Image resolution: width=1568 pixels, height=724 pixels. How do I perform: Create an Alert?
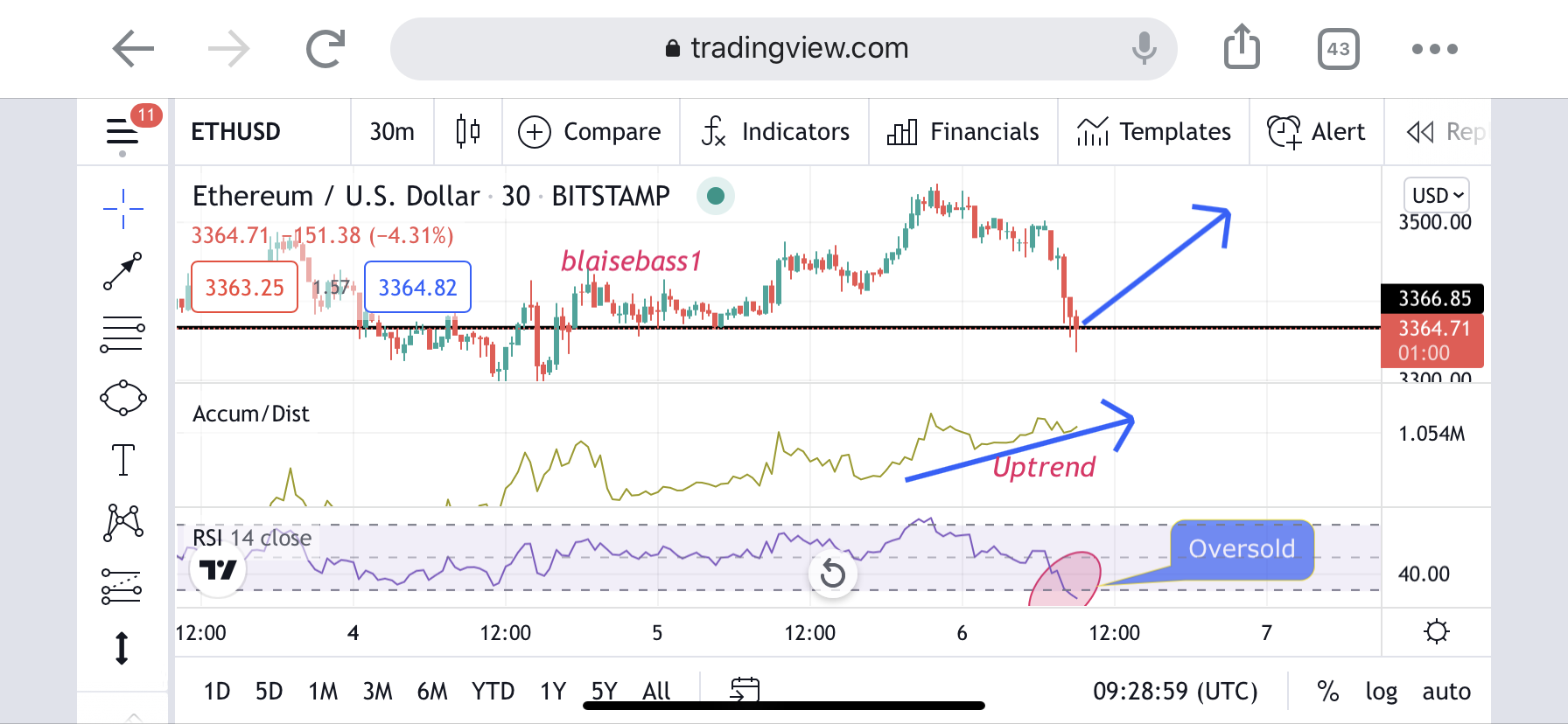pyautogui.click(x=1316, y=132)
